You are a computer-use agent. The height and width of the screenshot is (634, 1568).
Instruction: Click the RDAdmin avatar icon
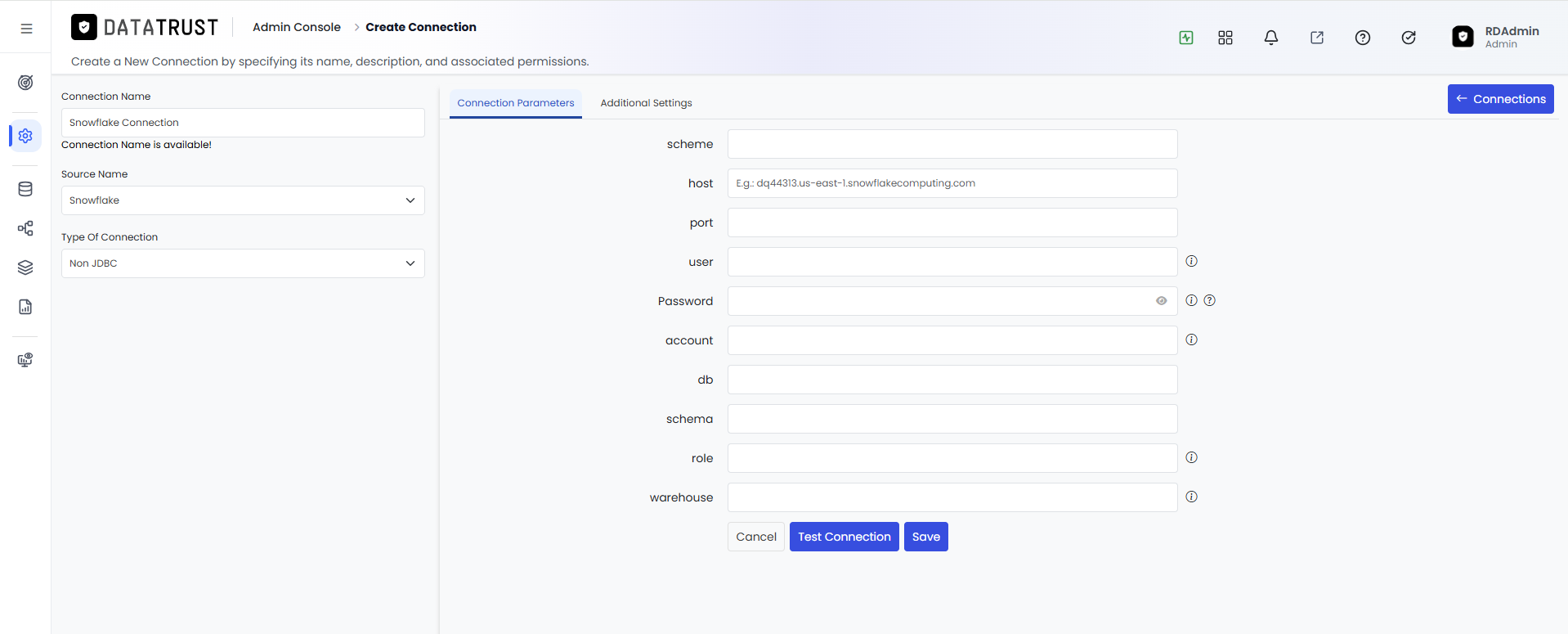click(x=1463, y=37)
